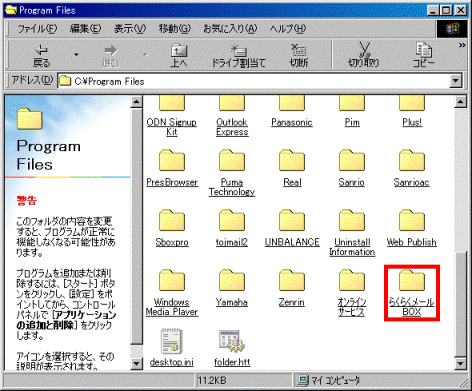This screenshot has height=391, width=472.
Task: Select the PresBrowser folder
Action: pyautogui.click(x=172, y=168)
